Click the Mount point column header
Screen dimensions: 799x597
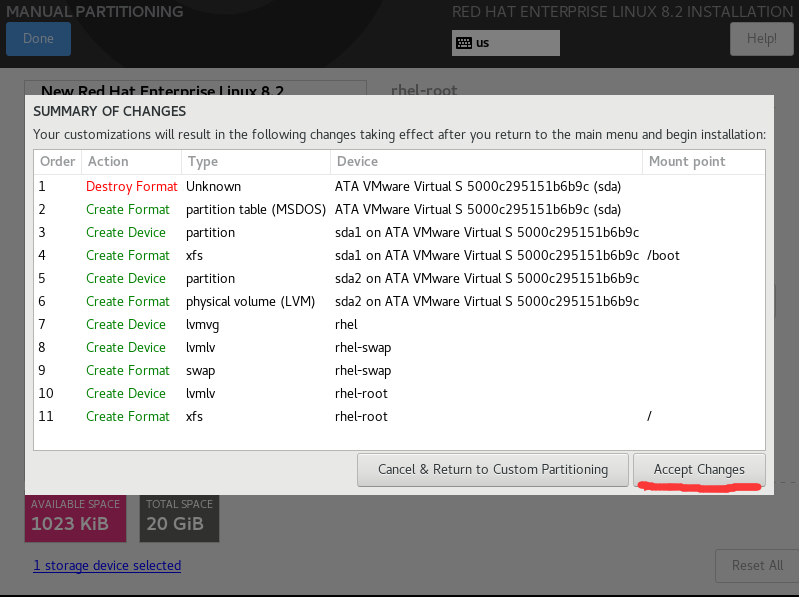[x=704, y=161]
